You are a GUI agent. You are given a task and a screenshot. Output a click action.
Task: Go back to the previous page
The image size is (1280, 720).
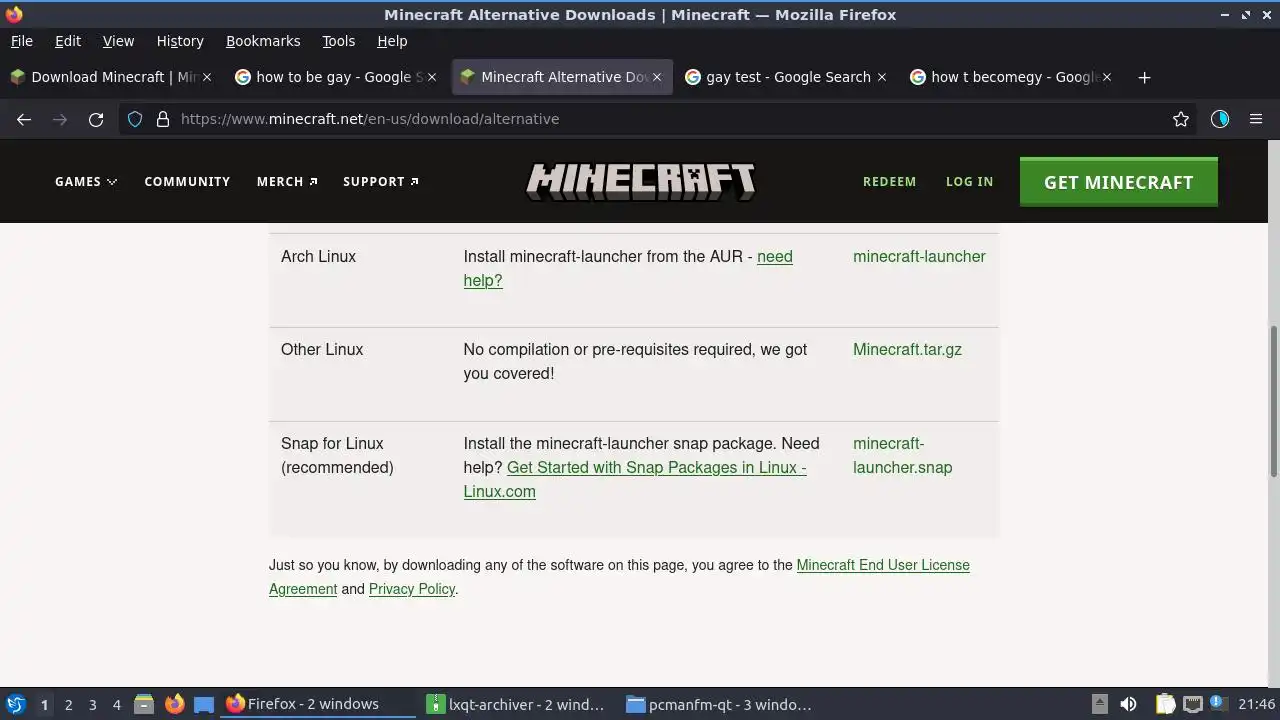(x=24, y=119)
